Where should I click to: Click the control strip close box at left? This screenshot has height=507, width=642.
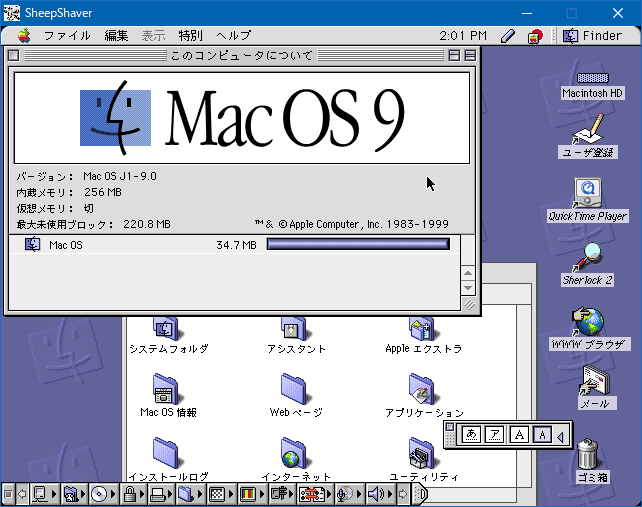click(x=8, y=494)
